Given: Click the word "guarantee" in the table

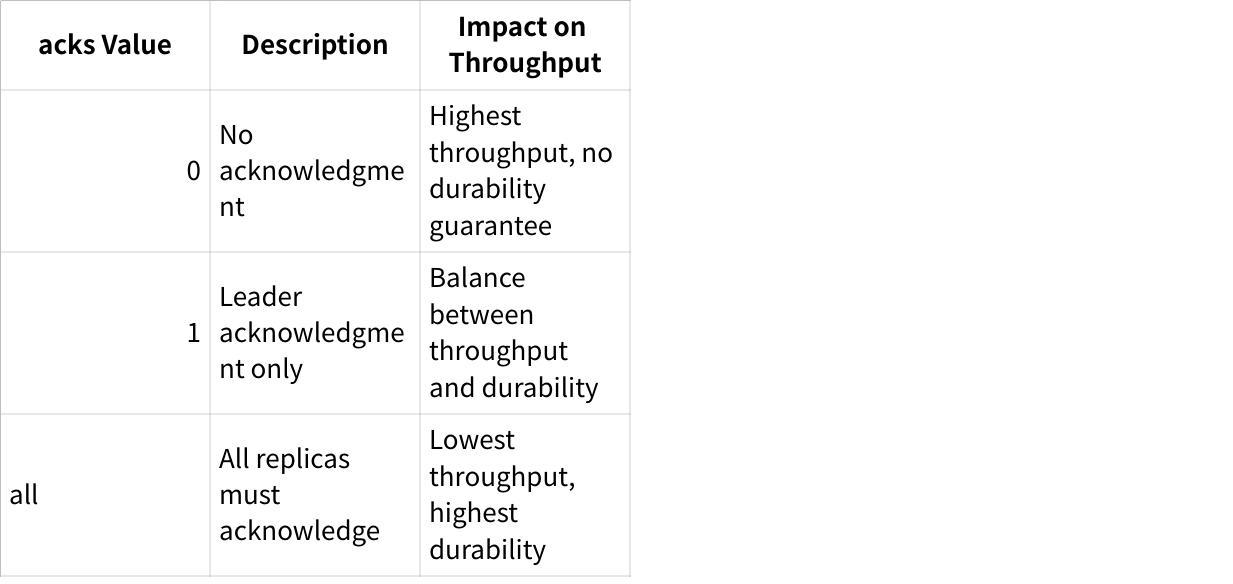Looking at the screenshot, I should pyautogui.click(x=490, y=226).
